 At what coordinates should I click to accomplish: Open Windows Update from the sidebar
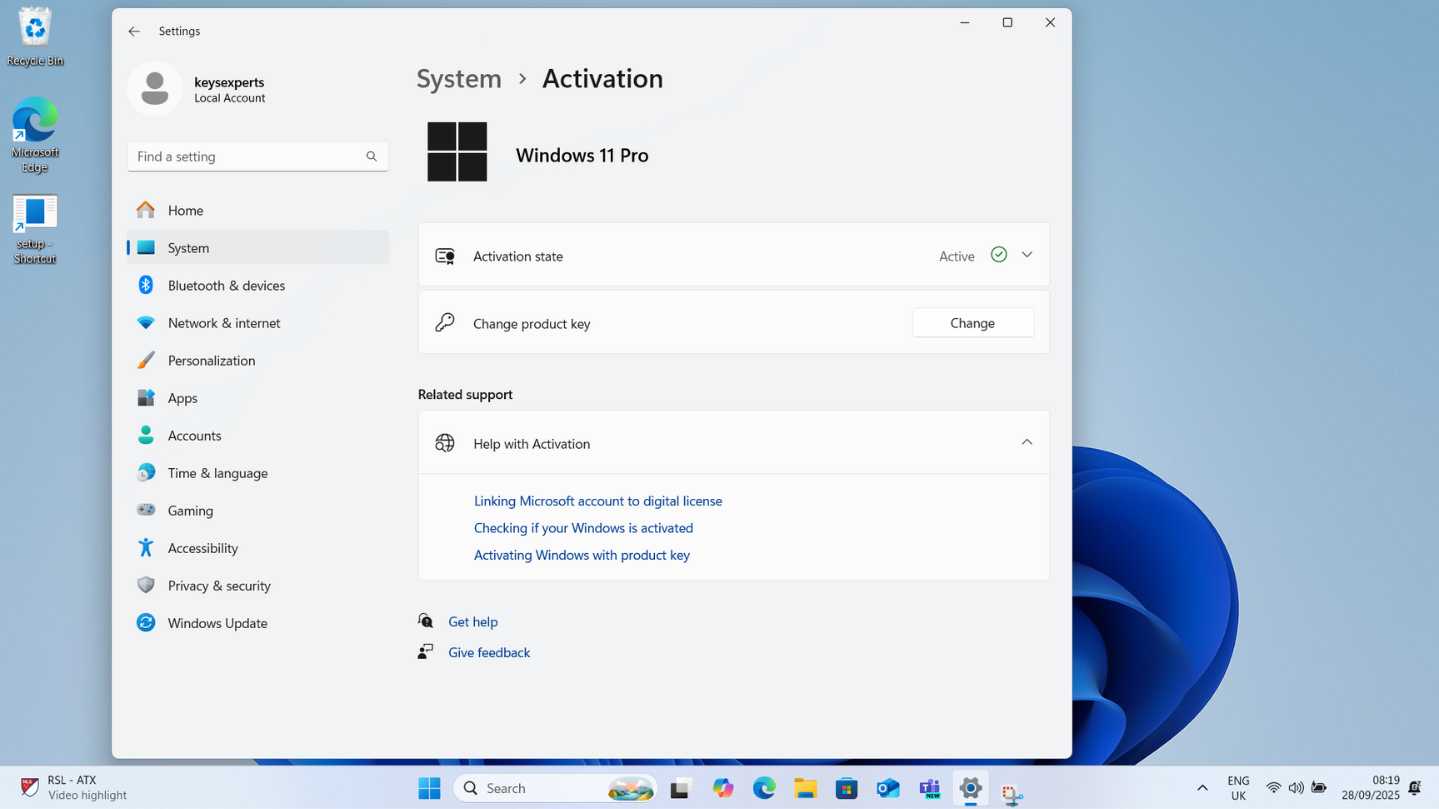pos(217,623)
